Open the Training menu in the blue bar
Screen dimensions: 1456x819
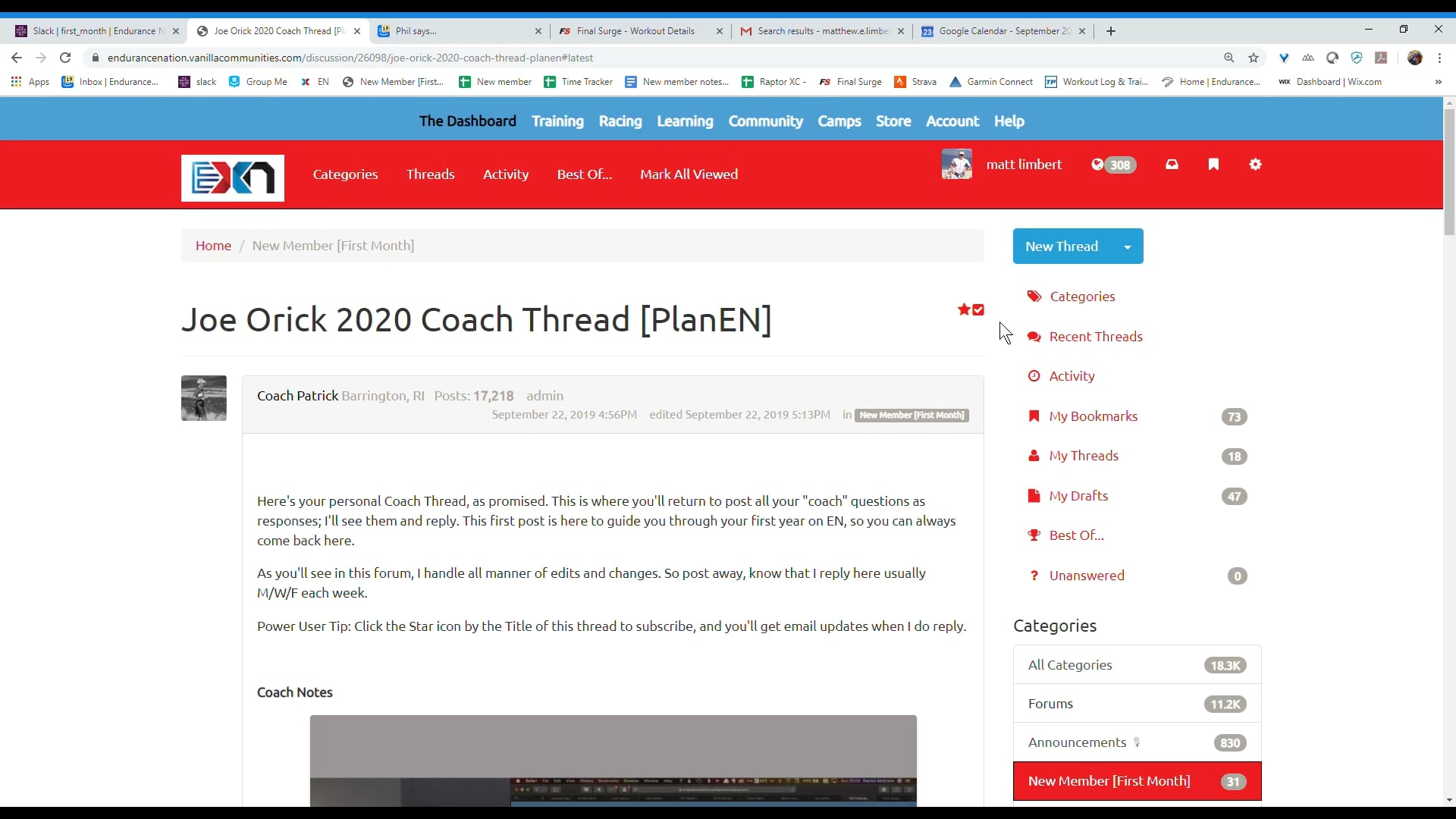coord(557,121)
